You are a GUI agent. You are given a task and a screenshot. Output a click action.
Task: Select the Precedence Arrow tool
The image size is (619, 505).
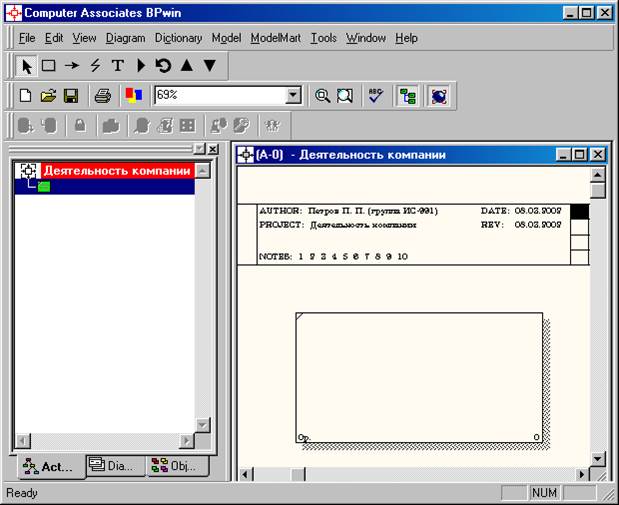pos(72,65)
